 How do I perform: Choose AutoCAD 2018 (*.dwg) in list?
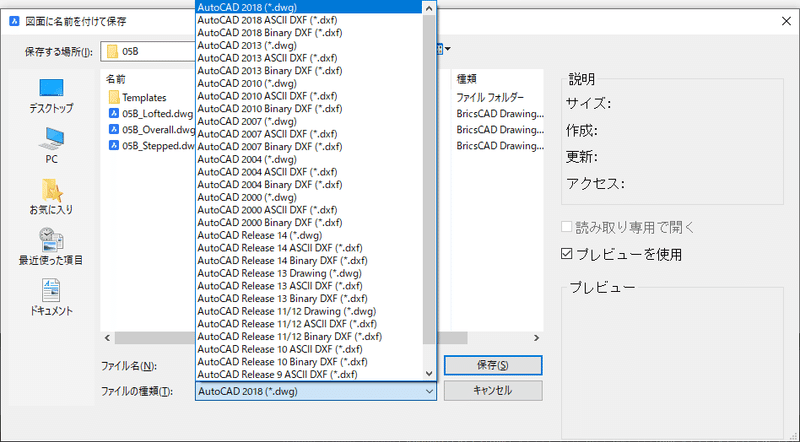[x=309, y=7]
